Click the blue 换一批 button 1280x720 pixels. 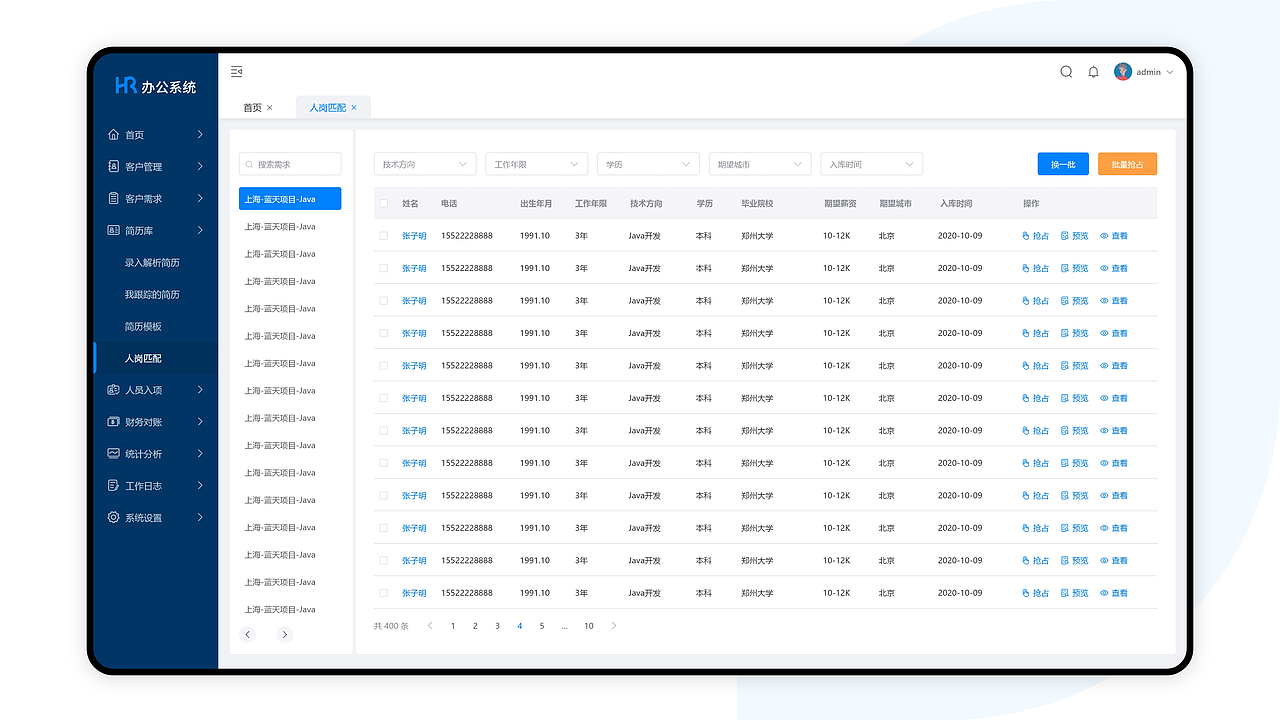1063,164
